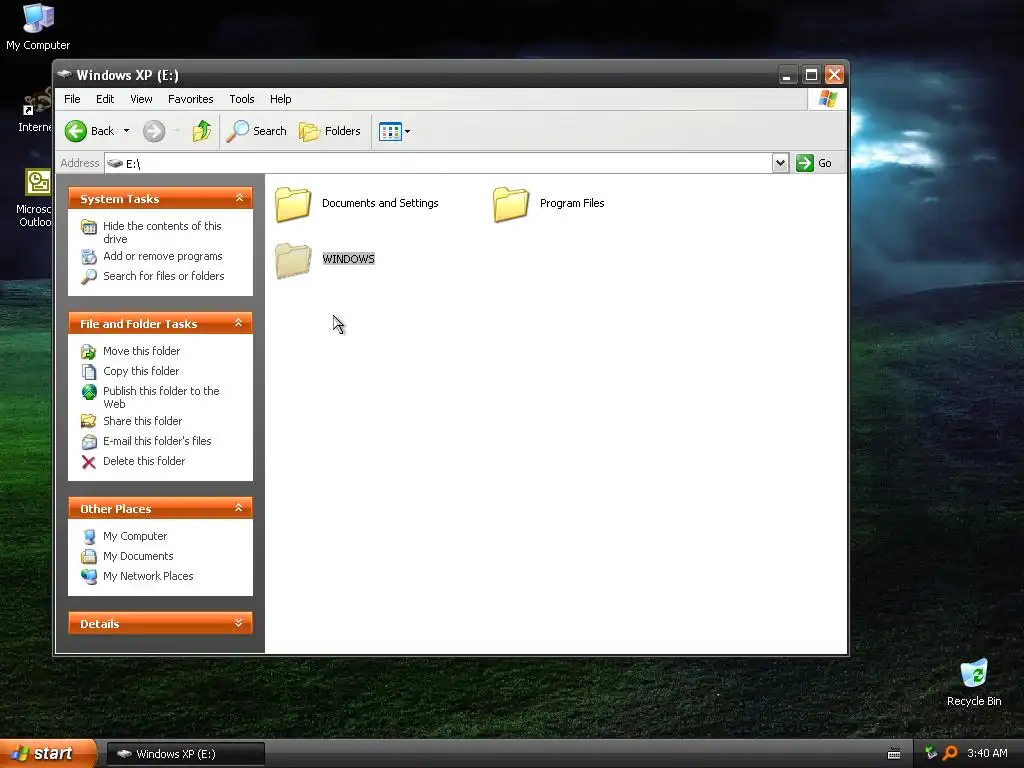Click the Share this folder icon

tap(89, 421)
